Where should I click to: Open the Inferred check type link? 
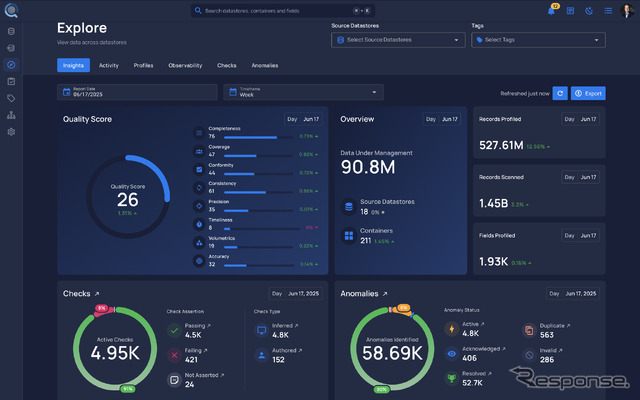285,326
